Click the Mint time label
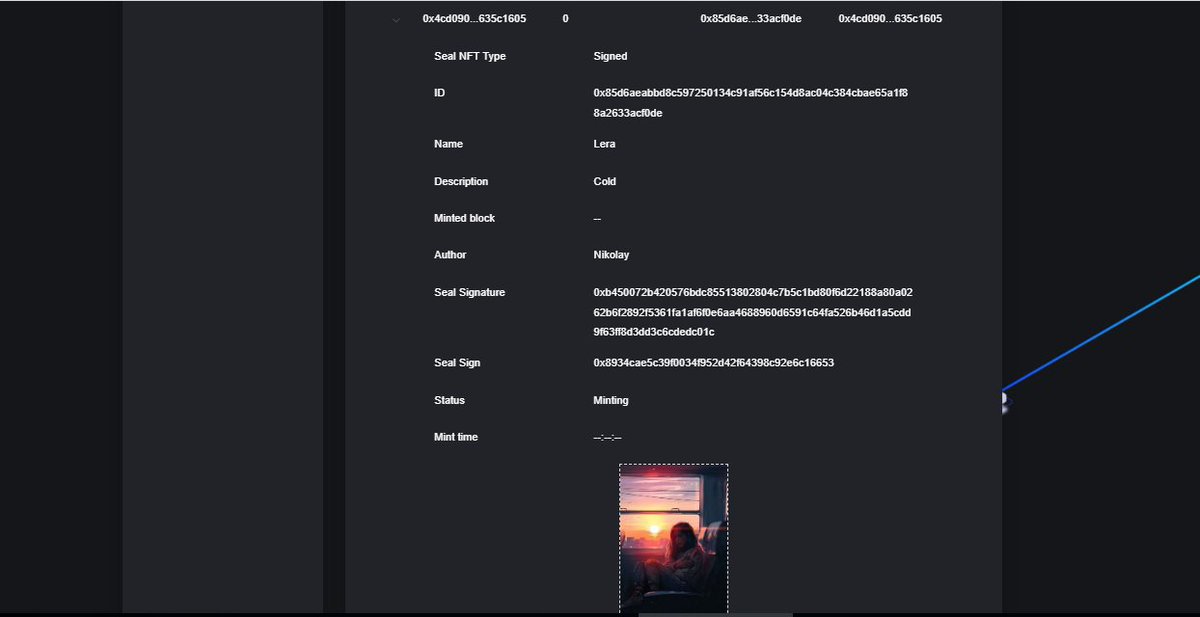The height and width of the screenshot is (617, 1200). tap(456, 437)
